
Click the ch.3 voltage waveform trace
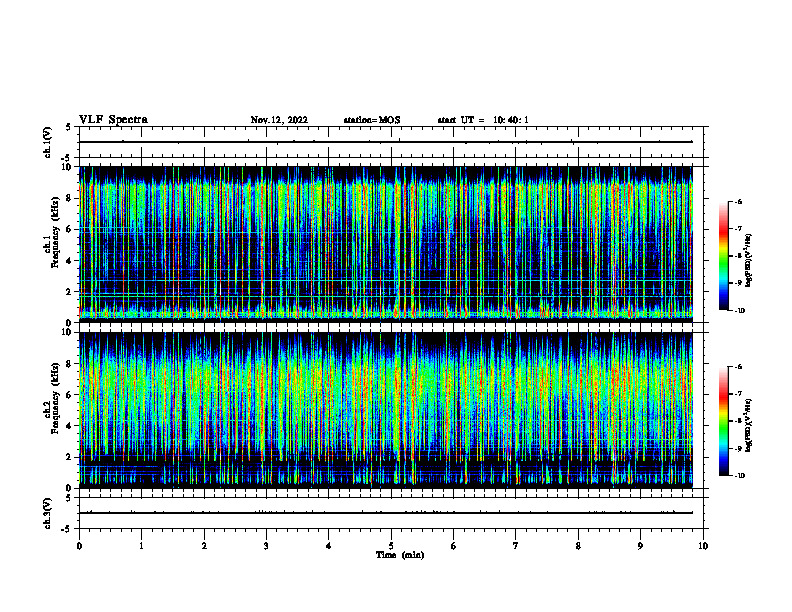[386, 513]
